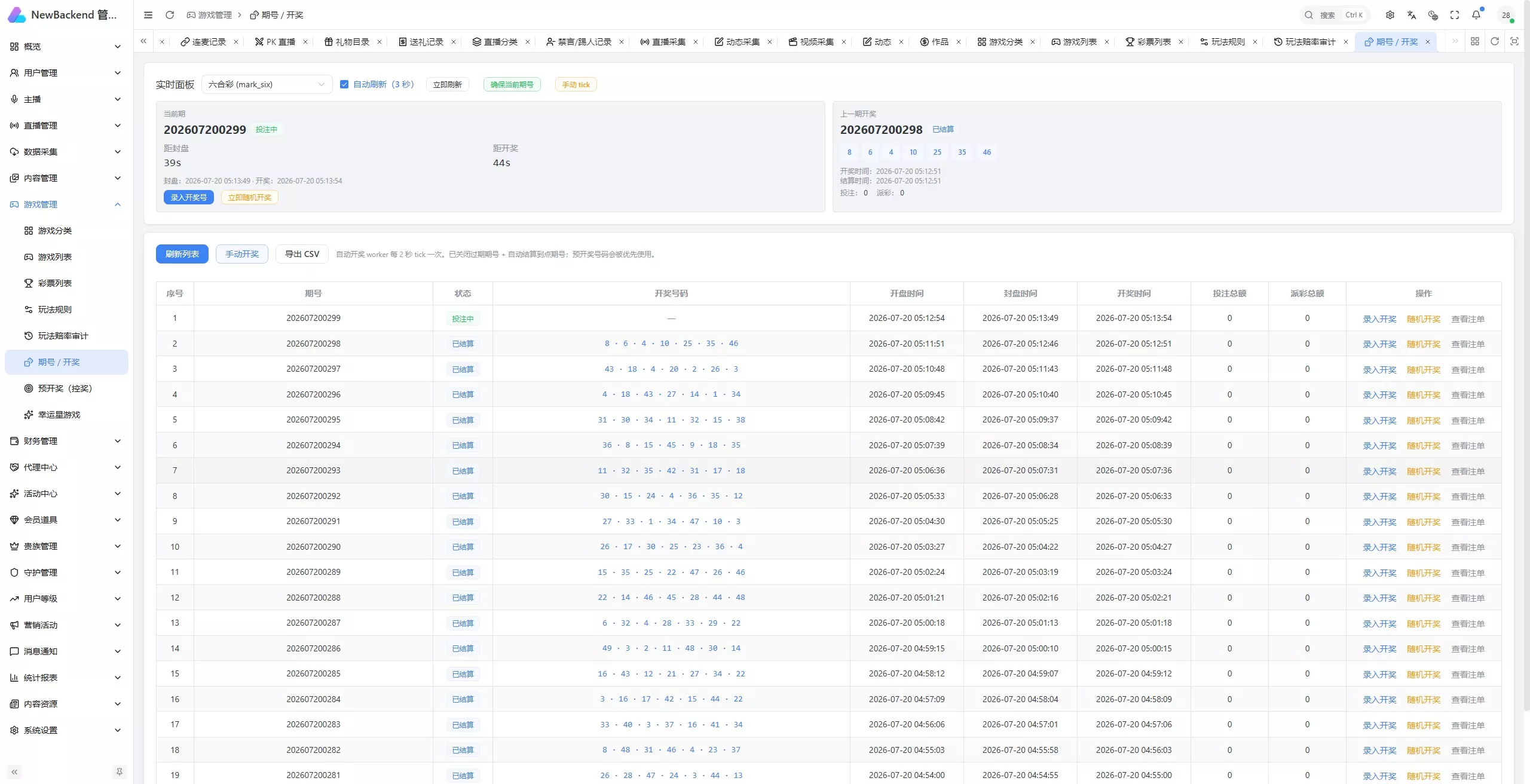
Task: Click the page reload icon beside breadcrumb
Action: (170, 15)
